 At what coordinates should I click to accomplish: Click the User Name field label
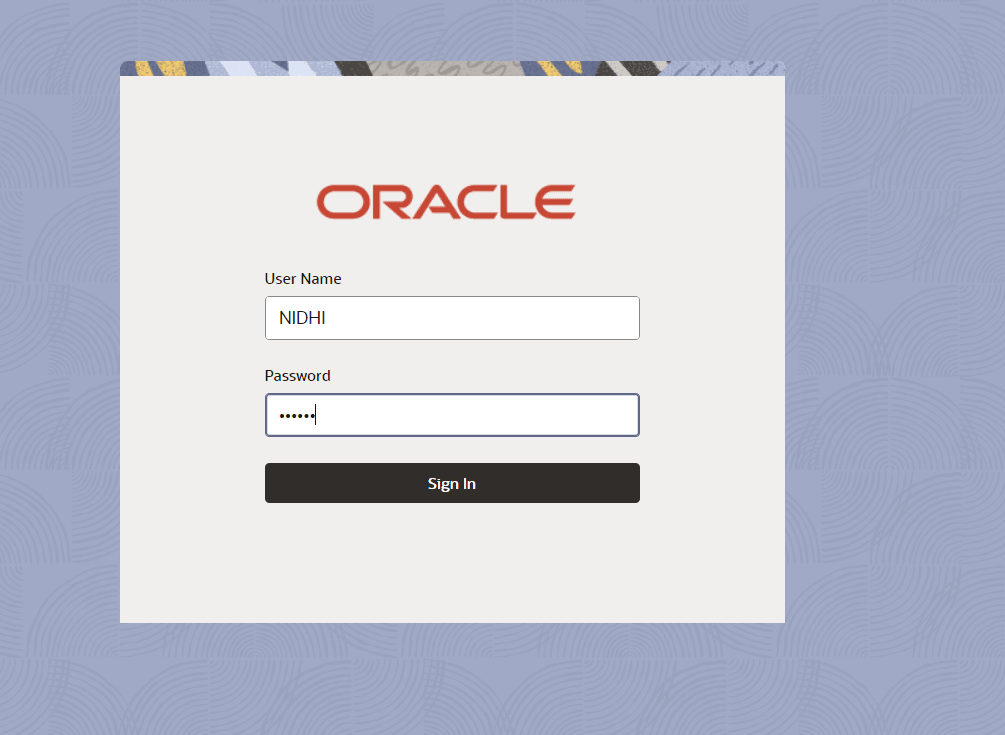coord(302,278)
